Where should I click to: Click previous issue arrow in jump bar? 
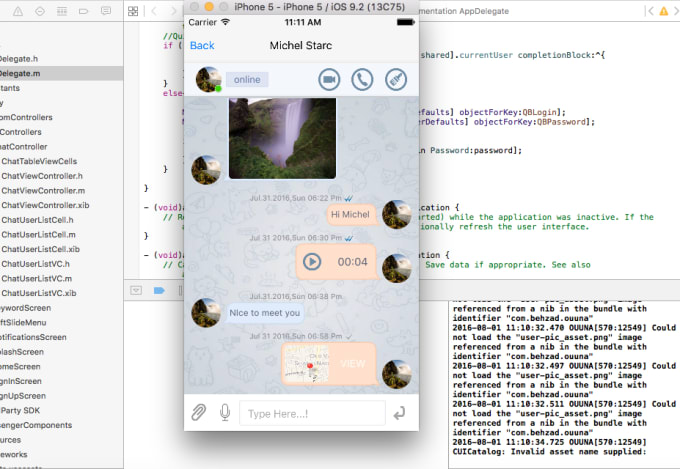click(x=649, y=11)
